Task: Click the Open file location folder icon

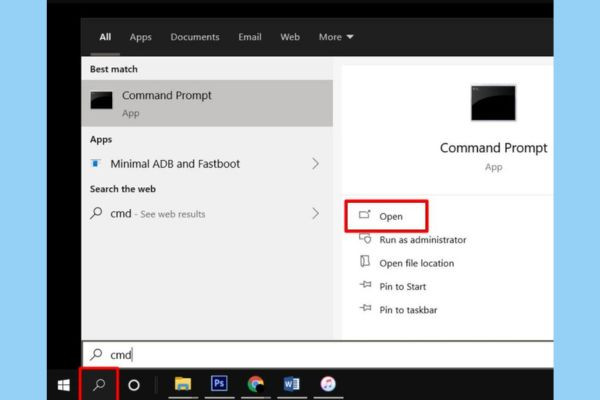Action: pyautogui.click(x=365, y=261)
